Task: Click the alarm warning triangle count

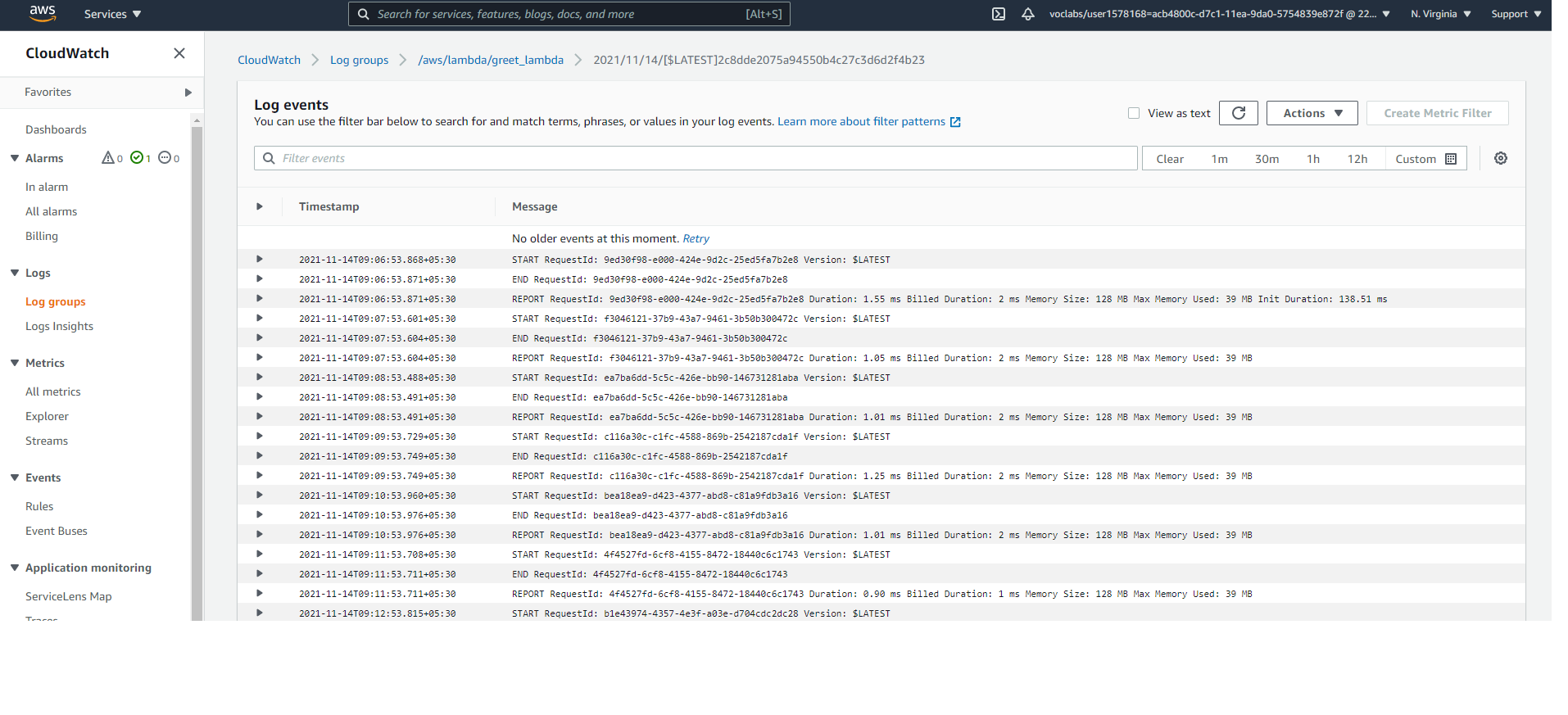Action: click(112, 158)
